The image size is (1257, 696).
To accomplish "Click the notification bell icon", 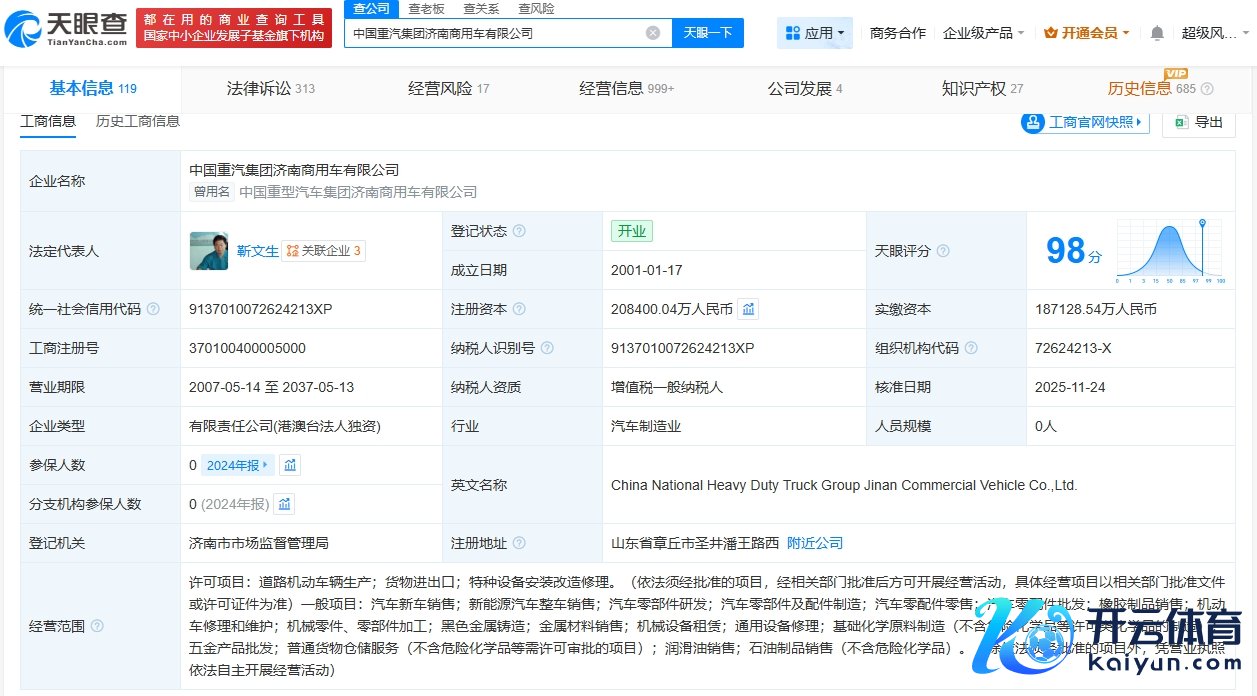I will [1157, 33].
